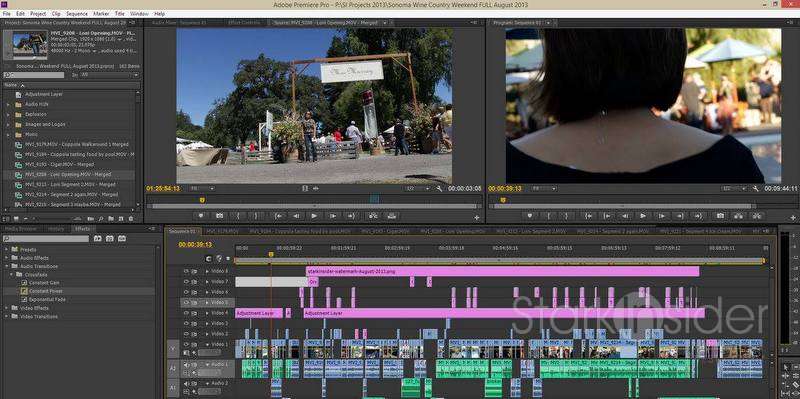The image size is (800, 399).
Task: Add marker in Source monitor
Action: pyautogui.click(x=201, y=216)
